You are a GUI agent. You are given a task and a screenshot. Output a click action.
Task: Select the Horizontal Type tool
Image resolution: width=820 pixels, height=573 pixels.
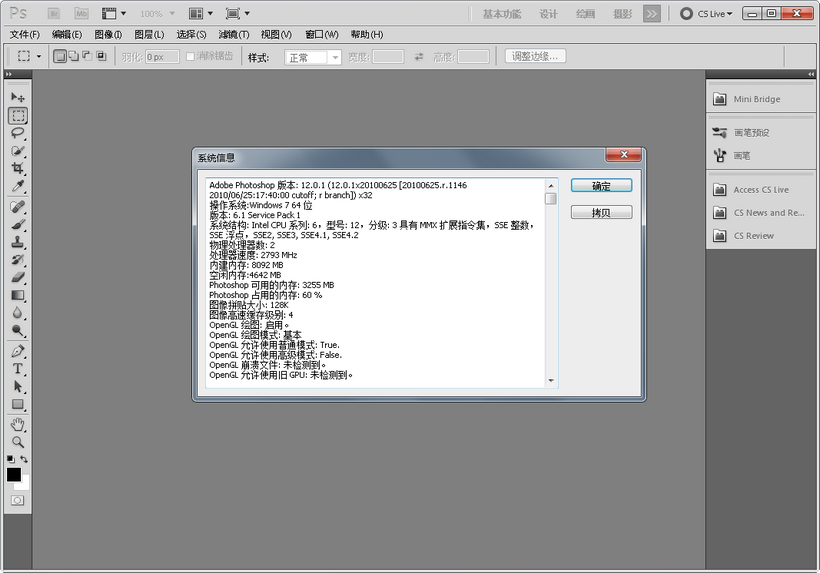click(x=17, y=369)
